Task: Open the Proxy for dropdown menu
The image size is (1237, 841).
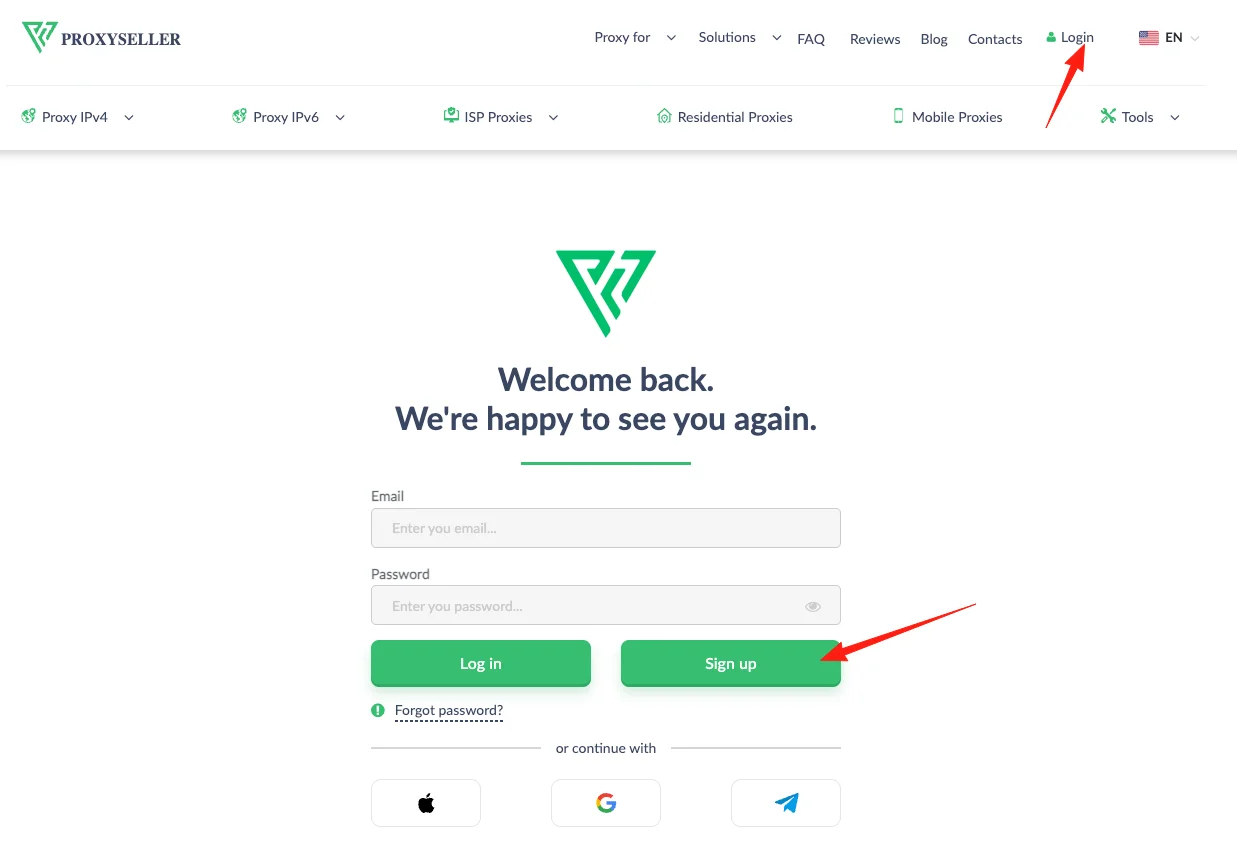Action: (x=635, y=37)
